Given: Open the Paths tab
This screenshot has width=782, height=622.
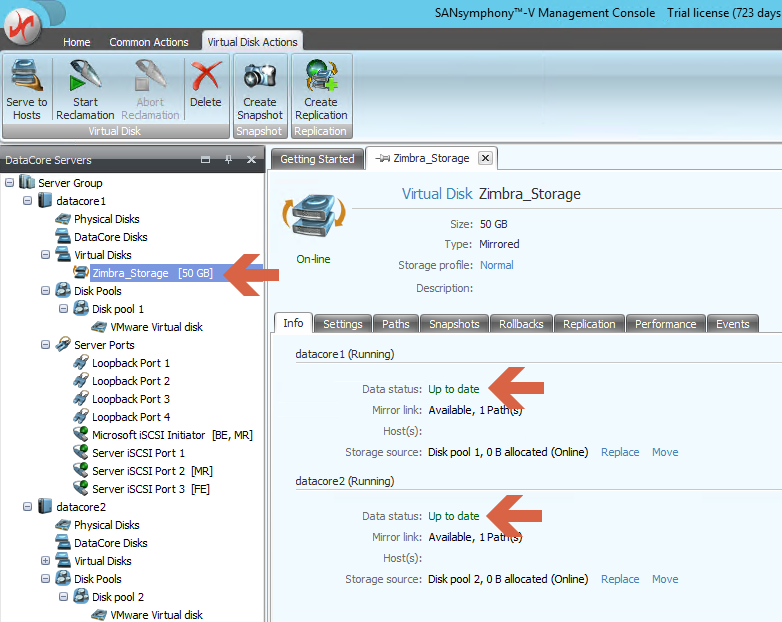Looking at the screenshot, I should tap(395, 324).
